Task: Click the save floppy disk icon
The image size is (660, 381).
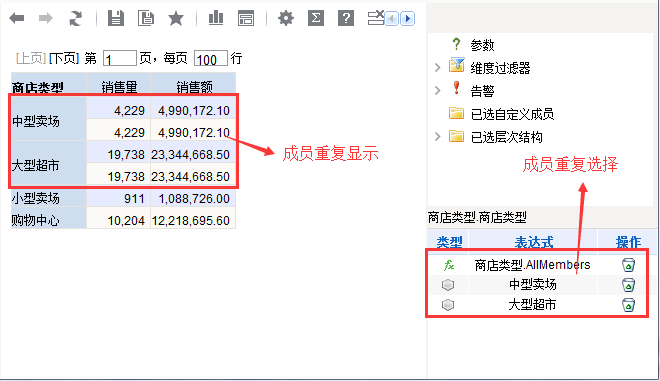Action: [116, 18]
